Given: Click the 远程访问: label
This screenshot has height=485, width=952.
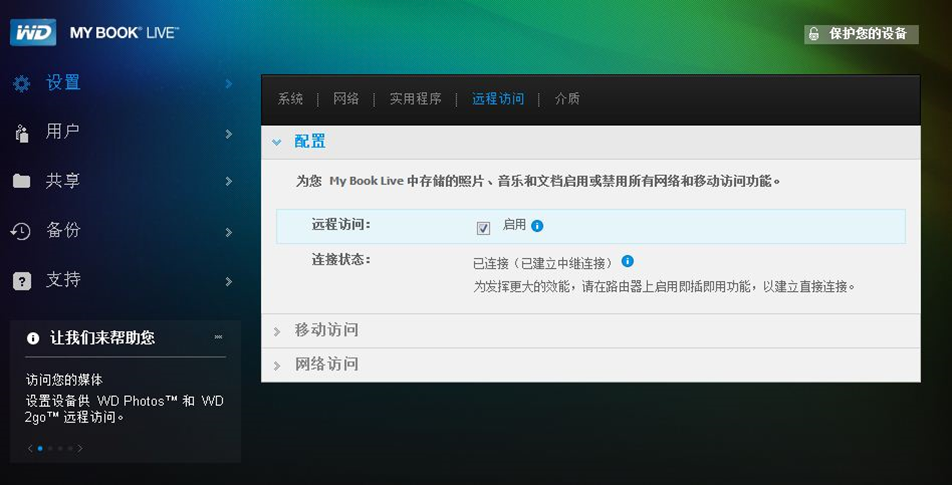Looking at the screenshot, I should [341, 225].
